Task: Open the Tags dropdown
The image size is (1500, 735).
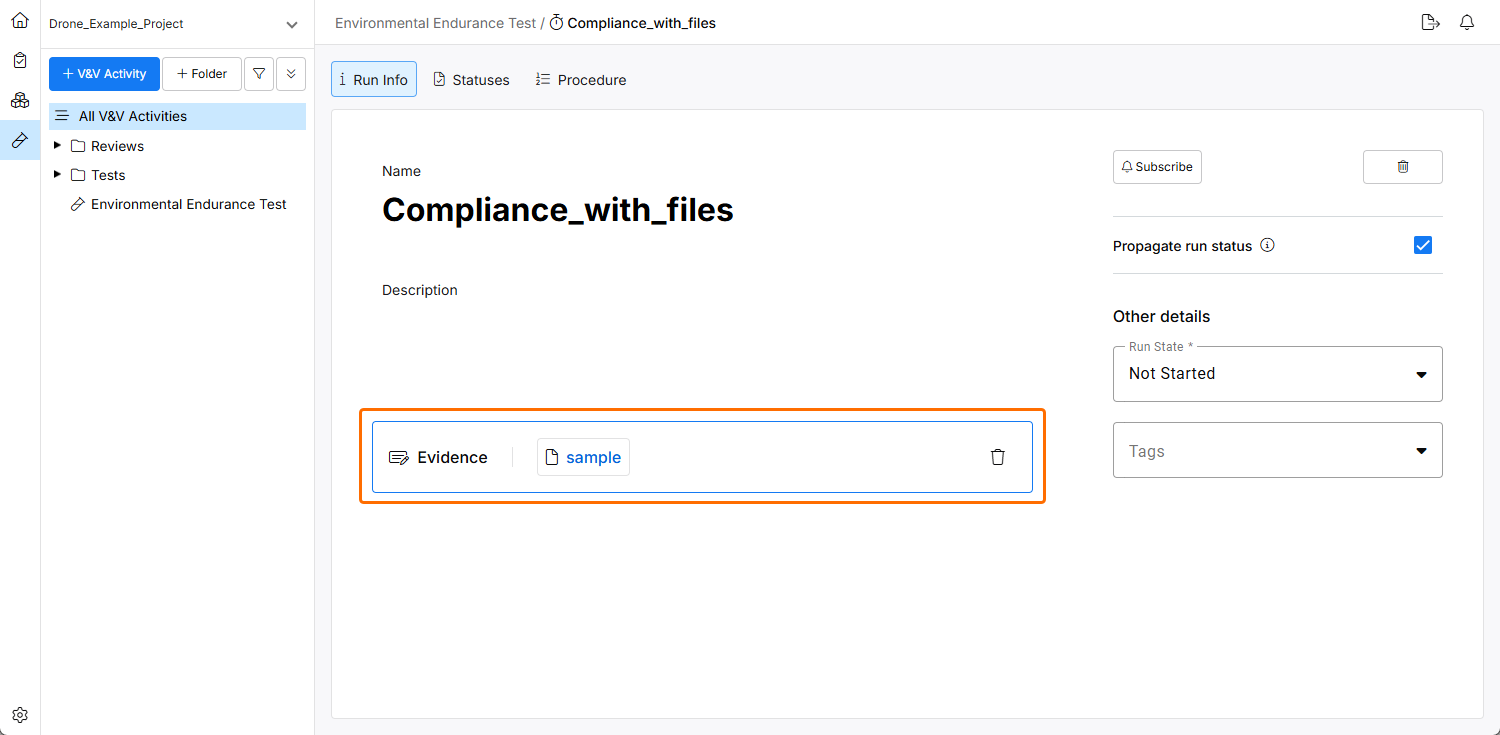Action: [1277, 451]
